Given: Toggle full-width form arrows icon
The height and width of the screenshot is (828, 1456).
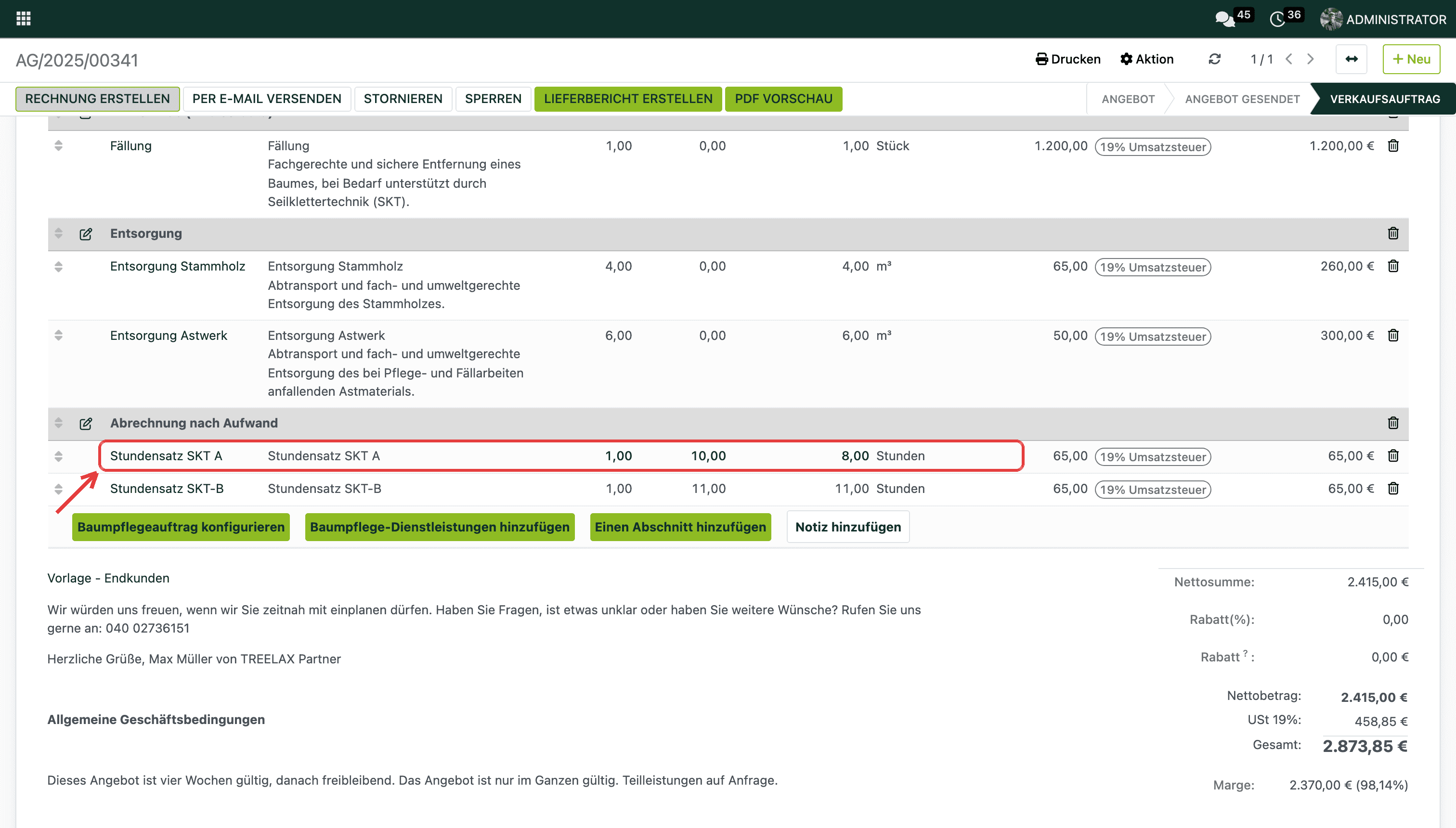Looking at the screenshot, I should click(1352, 59).
